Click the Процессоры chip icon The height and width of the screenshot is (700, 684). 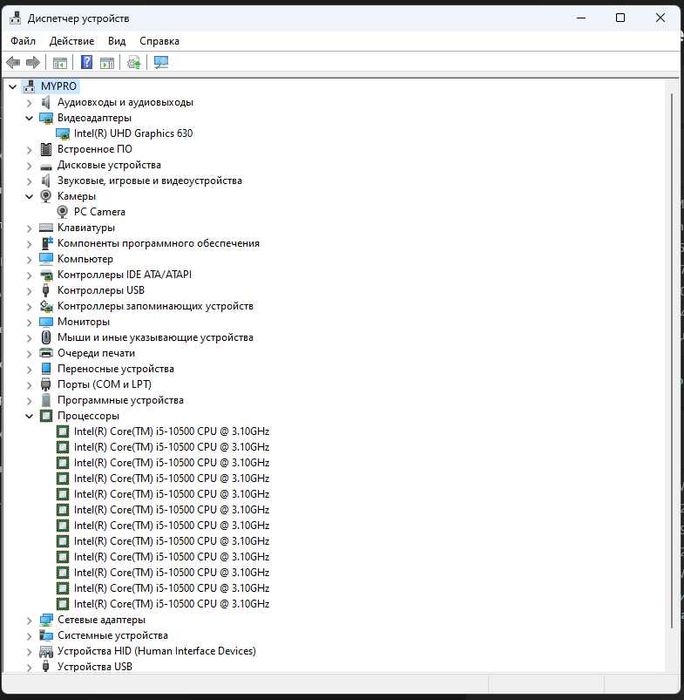point(46,416)
